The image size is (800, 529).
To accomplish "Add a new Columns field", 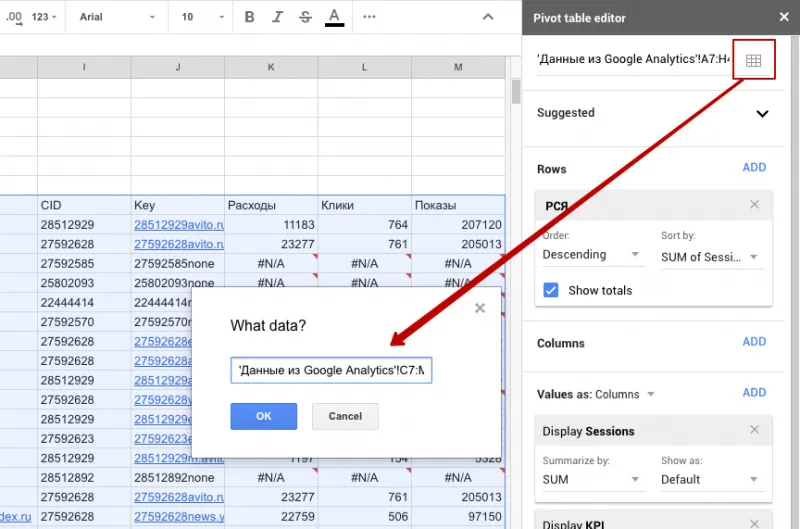I will [x=754, y=341].
